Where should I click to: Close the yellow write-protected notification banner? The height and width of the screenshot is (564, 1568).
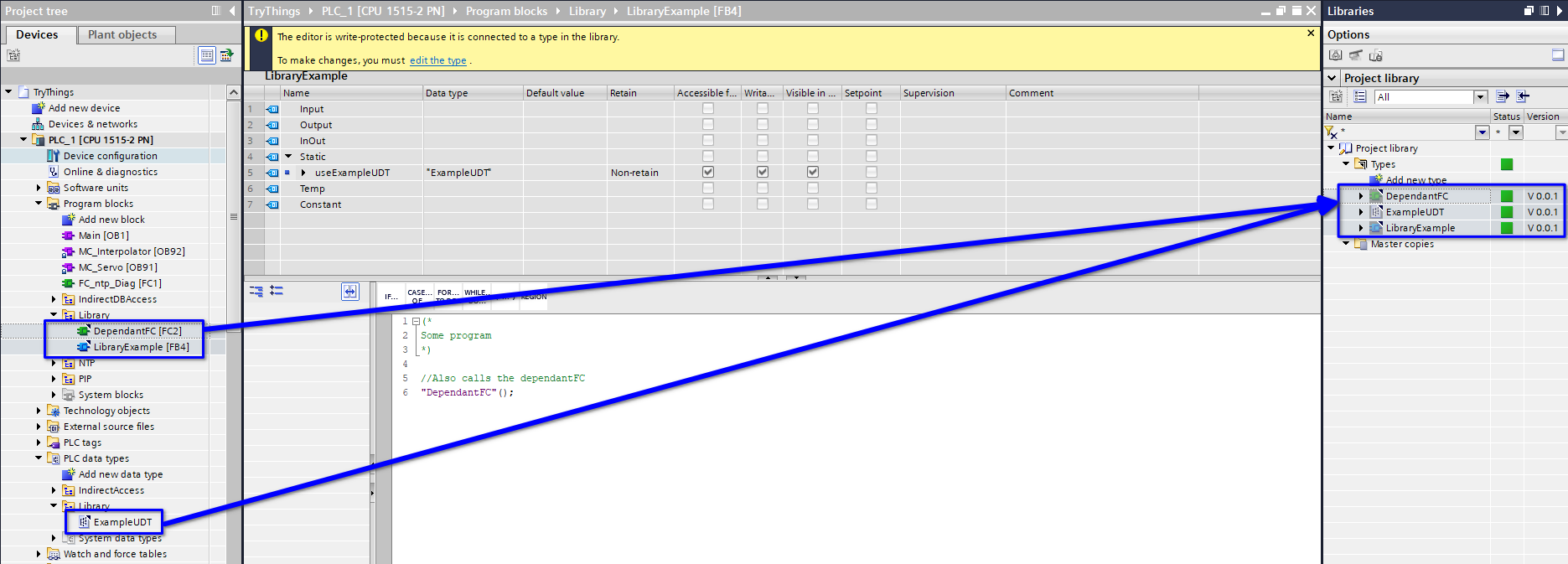pyautogui.click(x=1311, y=34)
